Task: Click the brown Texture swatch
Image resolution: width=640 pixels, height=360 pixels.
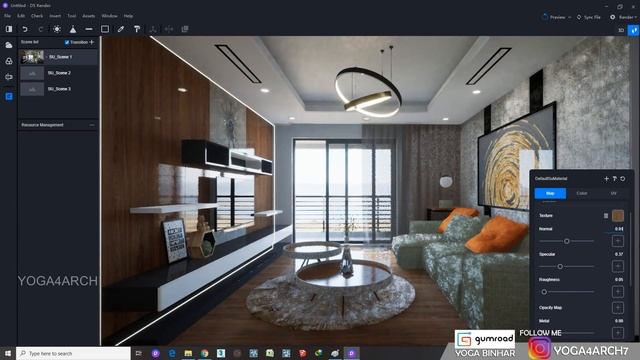Action: 618,216
